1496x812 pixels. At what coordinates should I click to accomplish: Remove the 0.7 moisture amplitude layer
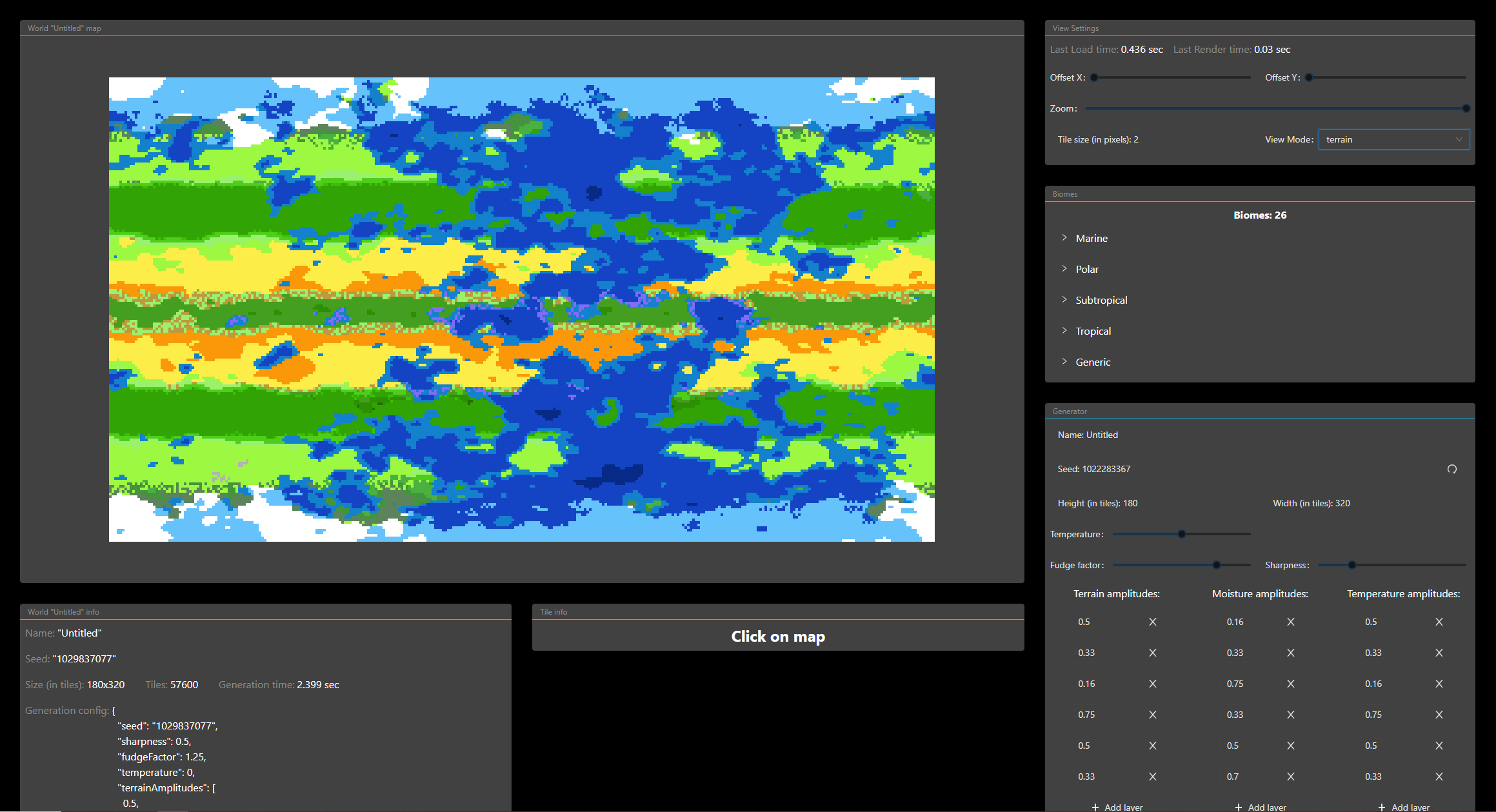1290,776
